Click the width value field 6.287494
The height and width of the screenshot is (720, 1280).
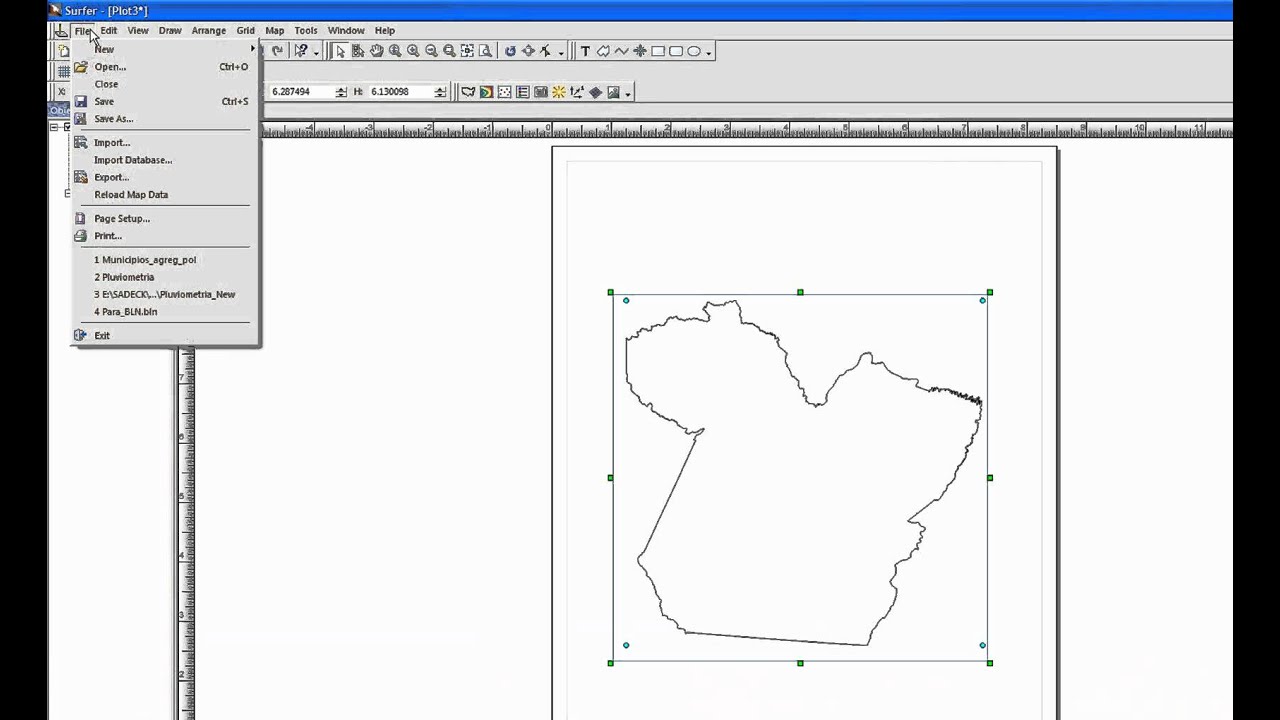300,92
